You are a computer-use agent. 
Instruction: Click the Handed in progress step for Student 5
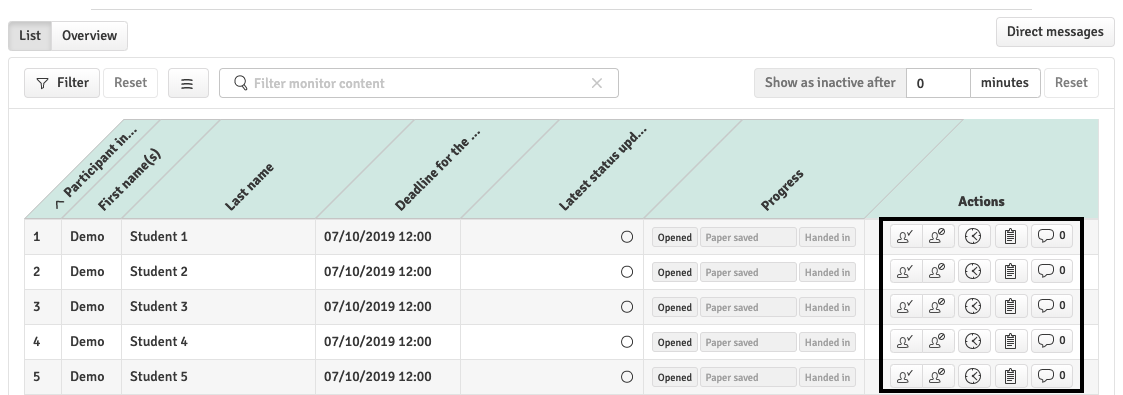[x=827, y=378]
